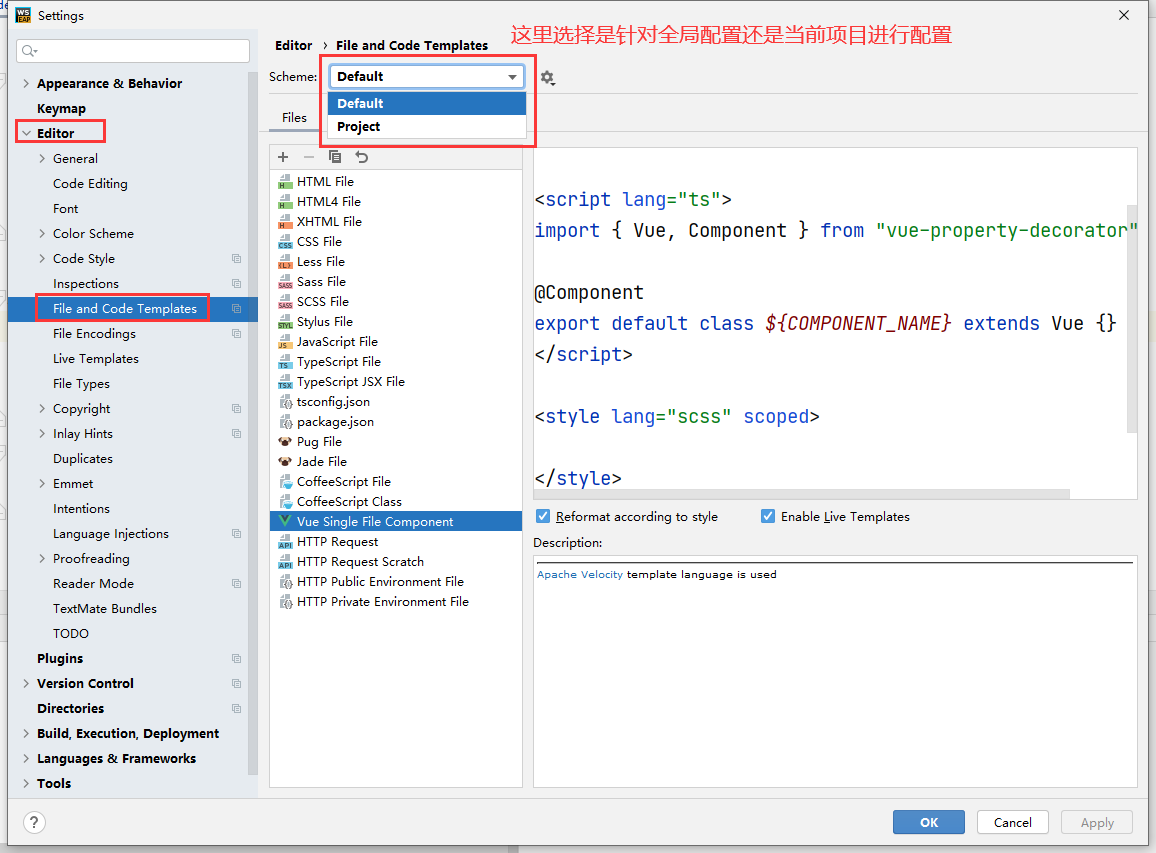
Task: Click the add template plus icon
Action: point(283,157)
